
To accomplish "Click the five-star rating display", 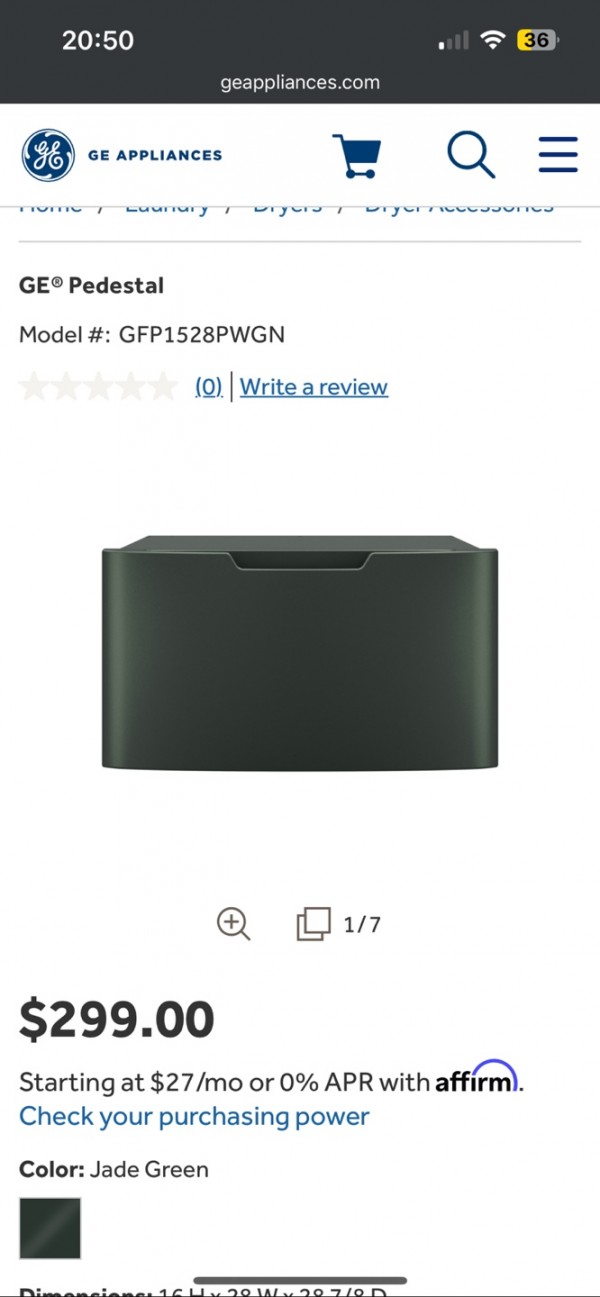I will click(98, 386).
